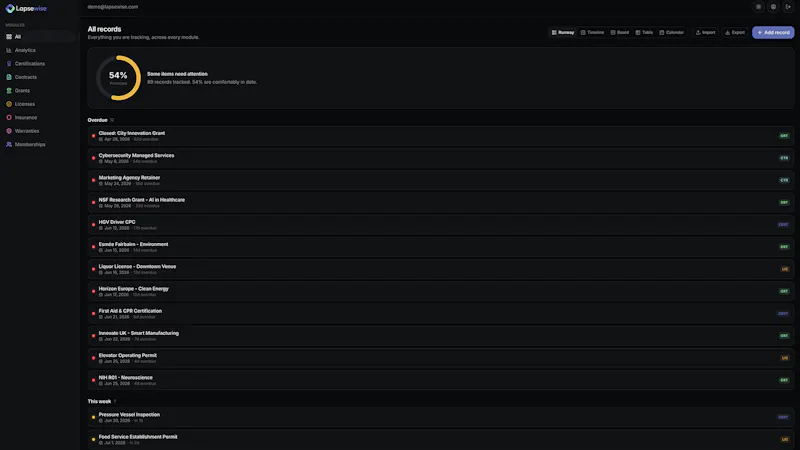
Task: Open Closed: City Innovation Grant record
Action: pyautogui.click(x=440, y=136)
